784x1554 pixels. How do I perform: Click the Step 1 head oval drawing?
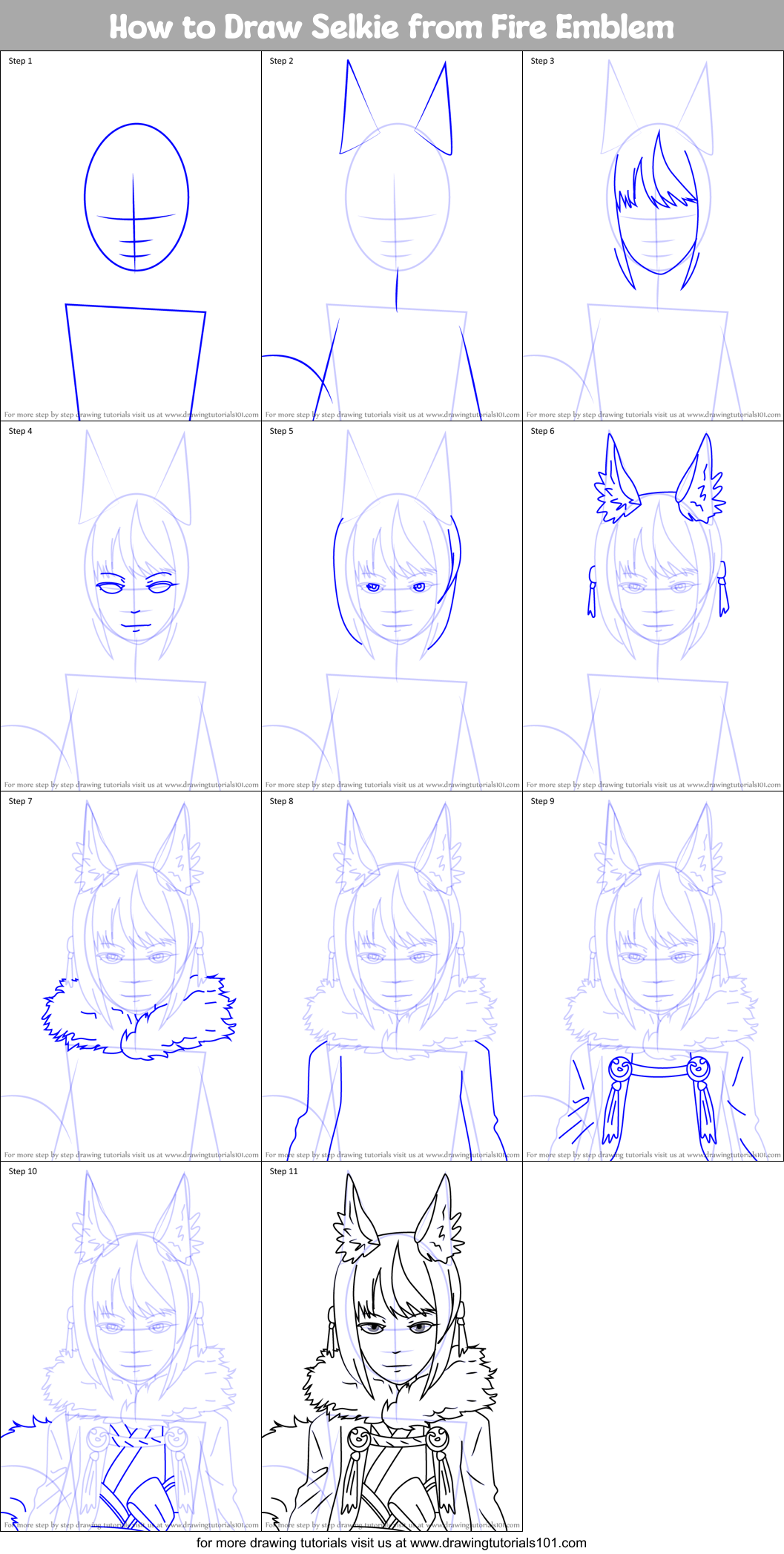136,197
